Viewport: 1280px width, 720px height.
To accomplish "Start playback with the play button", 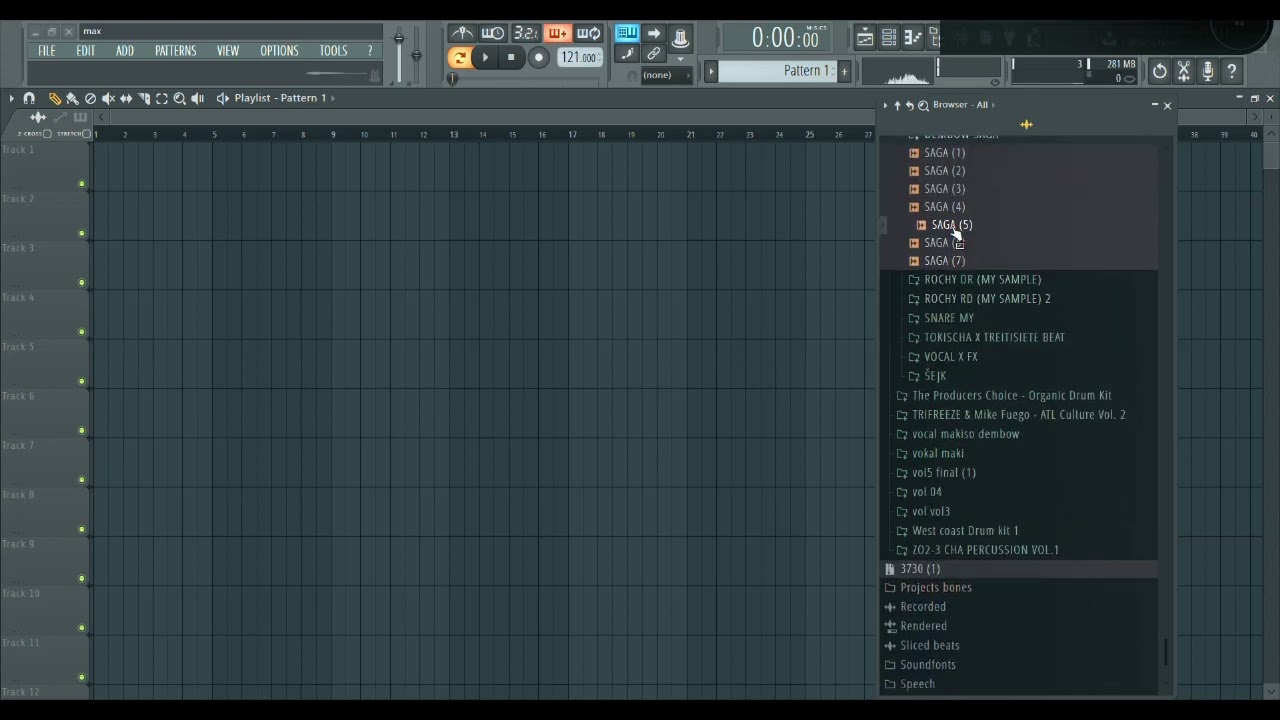I will 485,58.
